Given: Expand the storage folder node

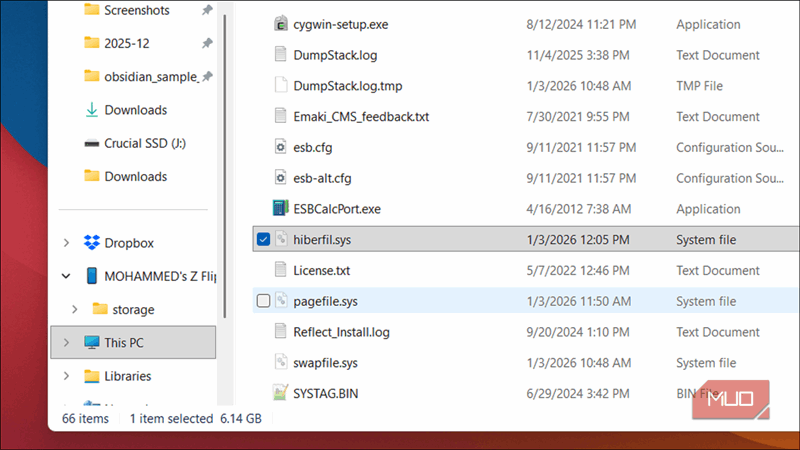Looking at the screenshot, I should tap(75, 309).
